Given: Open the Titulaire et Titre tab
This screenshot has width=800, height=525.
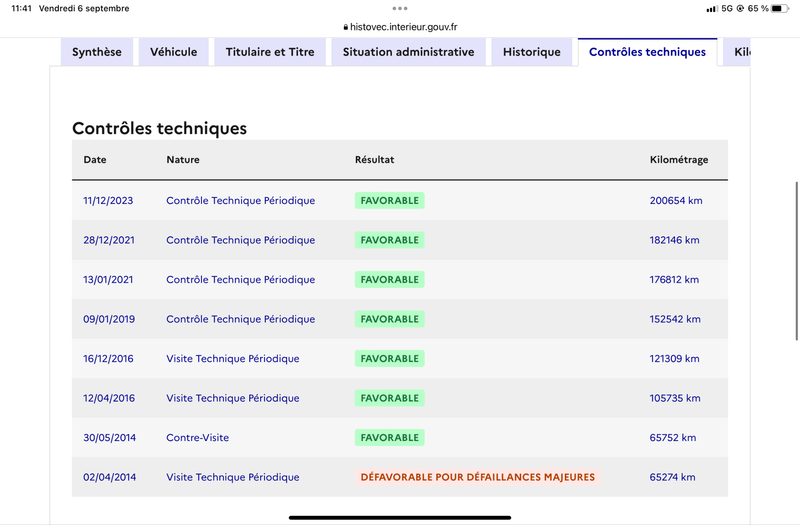Looking at the screenshot, I should pos(270,52).
